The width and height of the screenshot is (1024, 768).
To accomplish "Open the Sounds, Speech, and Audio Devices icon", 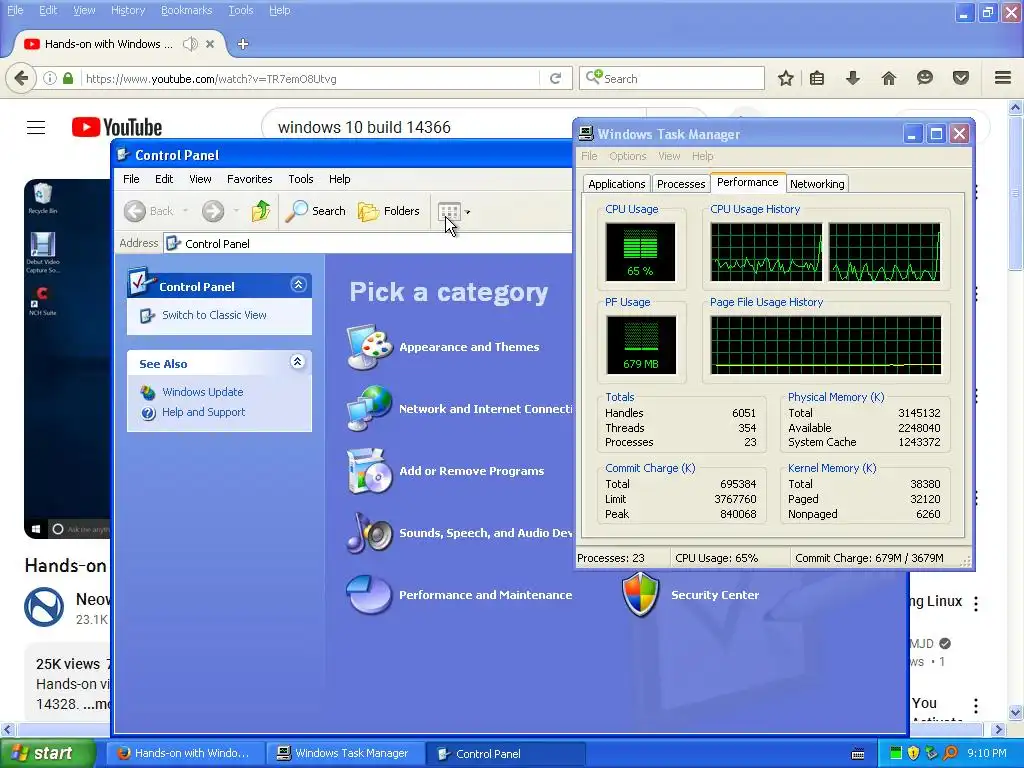I will pos(370,533).
